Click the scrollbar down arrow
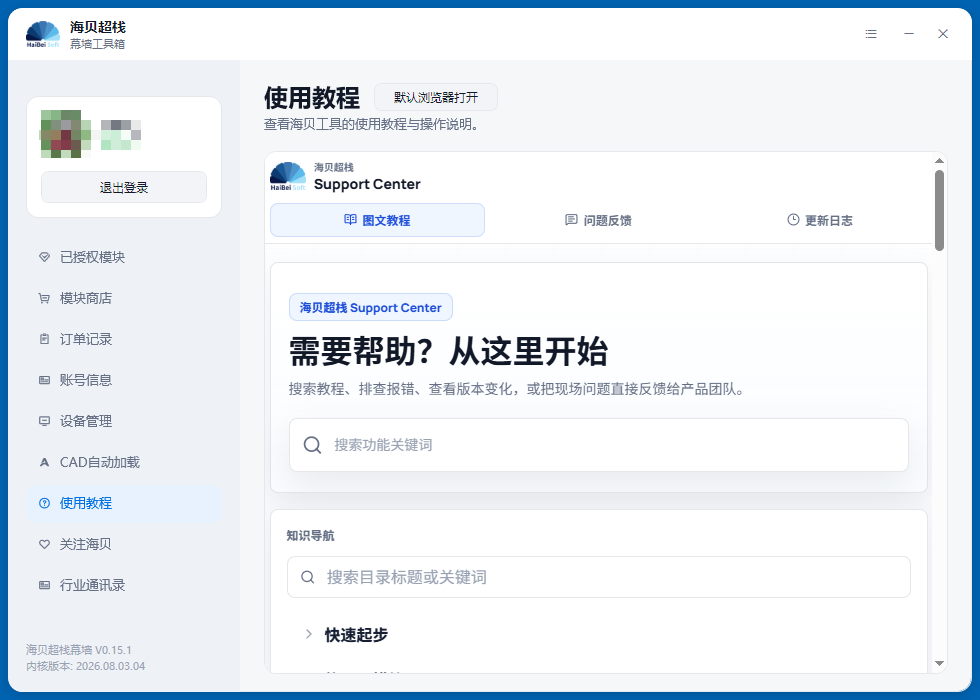 [x=939, y=663]
